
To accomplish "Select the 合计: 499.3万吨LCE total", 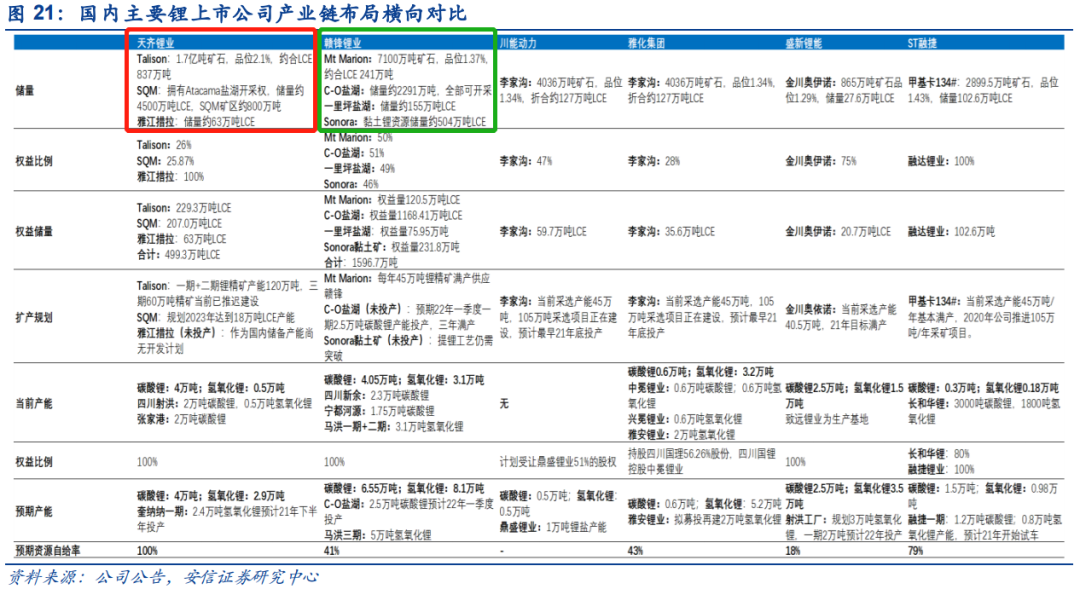I will coord(178,255).
